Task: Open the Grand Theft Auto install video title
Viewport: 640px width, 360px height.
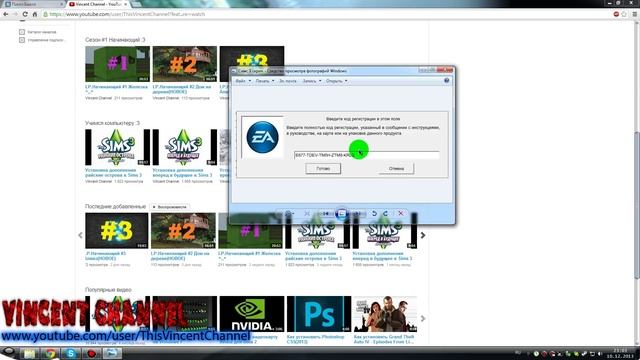Action: coord(384,339)
